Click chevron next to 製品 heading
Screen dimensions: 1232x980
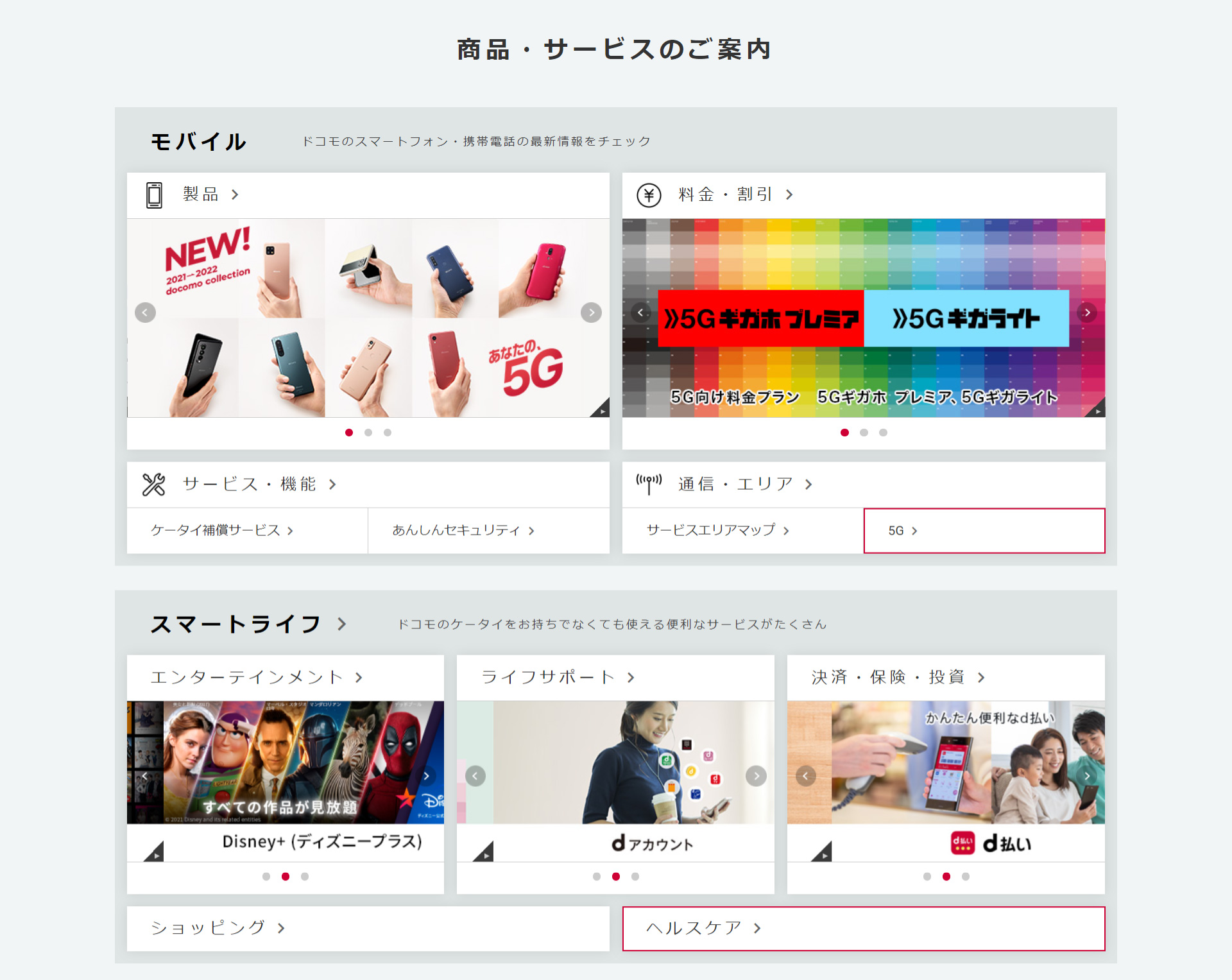(x=235, y=194)
